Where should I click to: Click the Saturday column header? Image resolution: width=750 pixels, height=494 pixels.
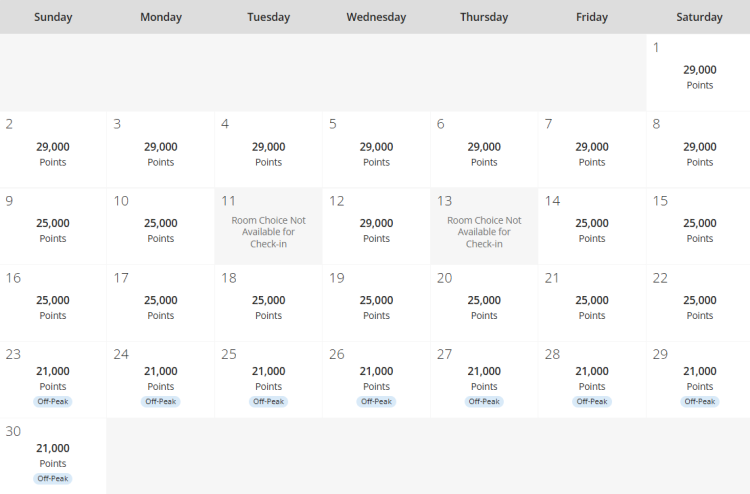[x=700, y=17]
